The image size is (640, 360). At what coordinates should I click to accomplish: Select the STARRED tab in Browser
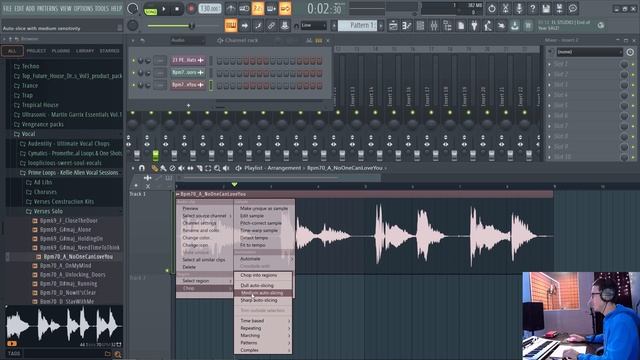pos(109,51)
